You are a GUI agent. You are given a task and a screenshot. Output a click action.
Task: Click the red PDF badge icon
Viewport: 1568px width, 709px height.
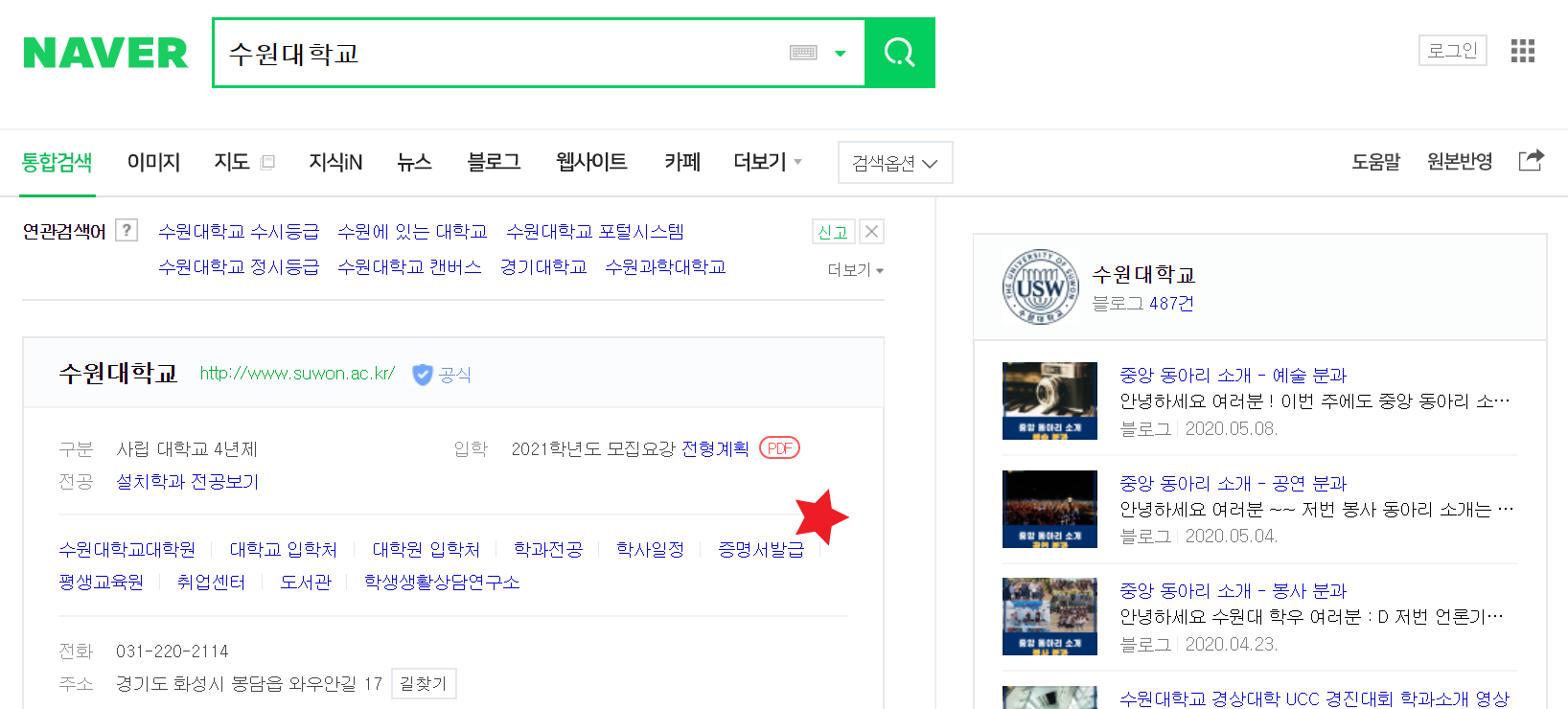click(x=780, y=448)
